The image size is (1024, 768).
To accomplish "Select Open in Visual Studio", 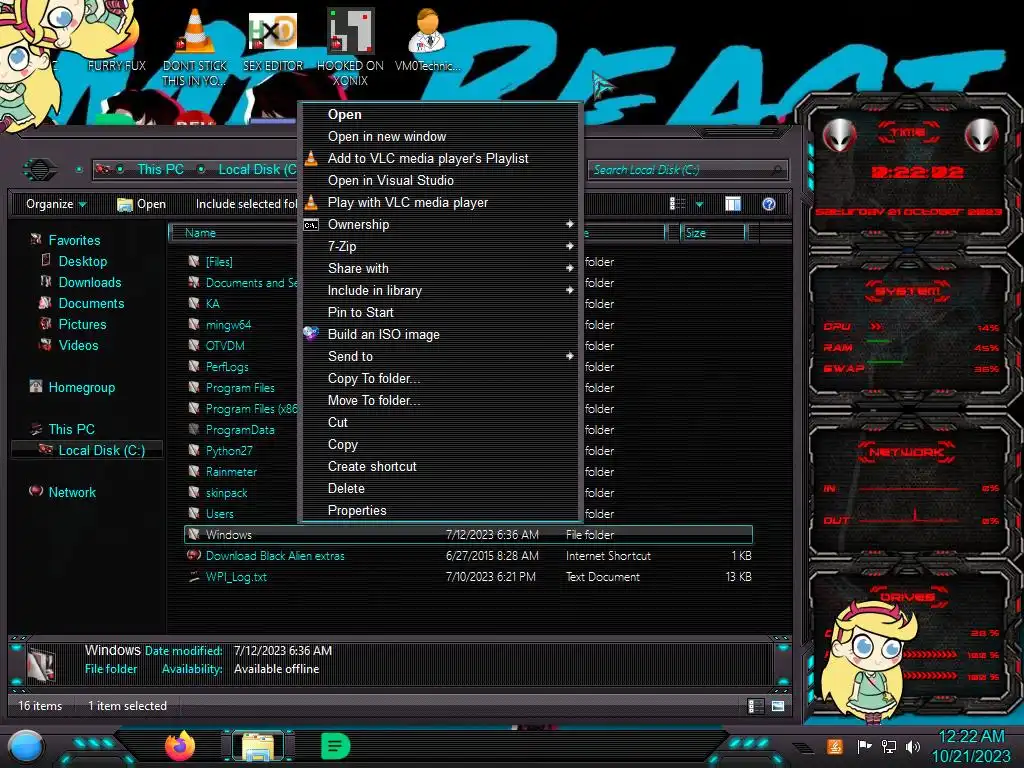I will tap(440, 180).
